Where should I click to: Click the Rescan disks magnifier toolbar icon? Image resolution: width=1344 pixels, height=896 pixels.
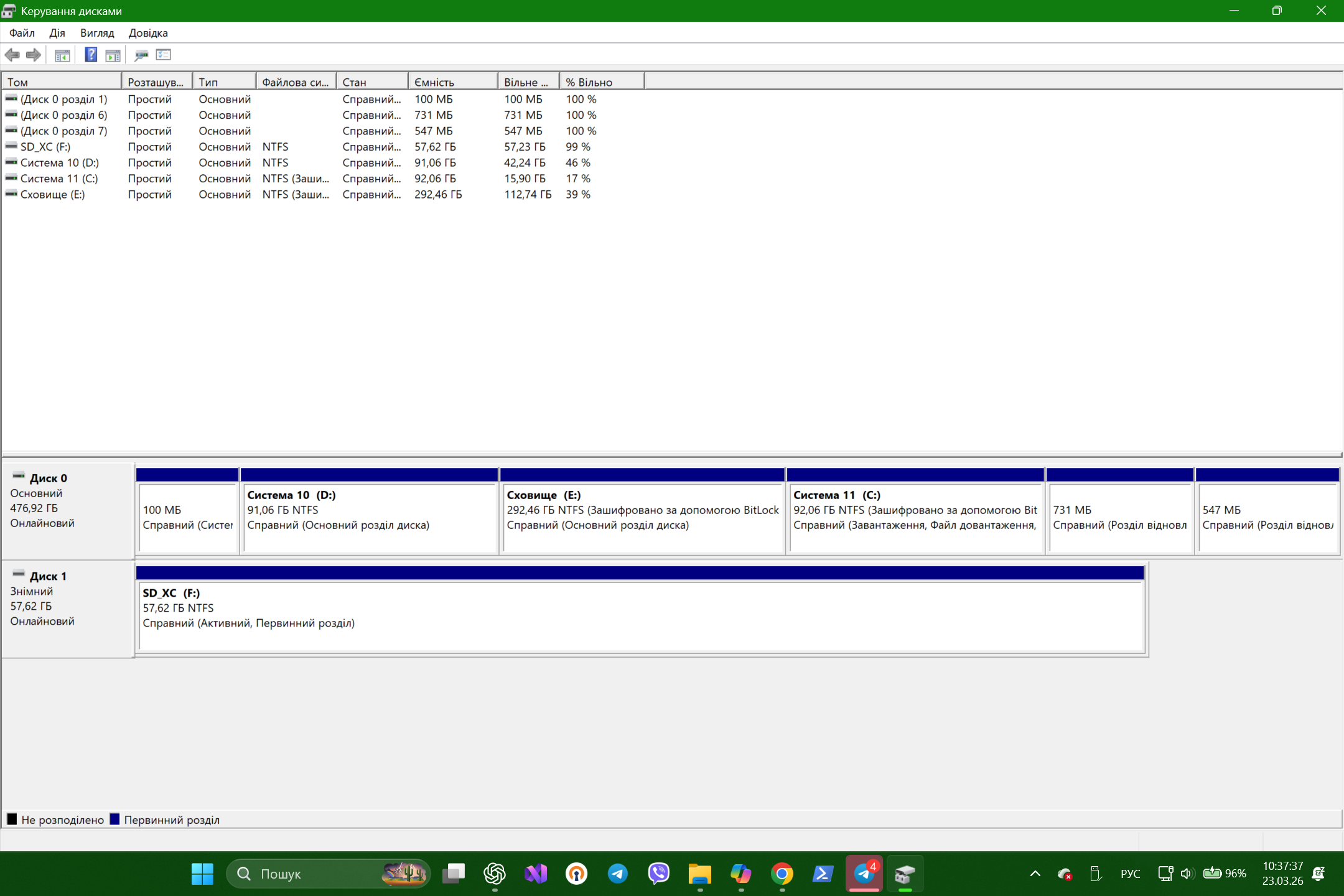click(141, 55)
